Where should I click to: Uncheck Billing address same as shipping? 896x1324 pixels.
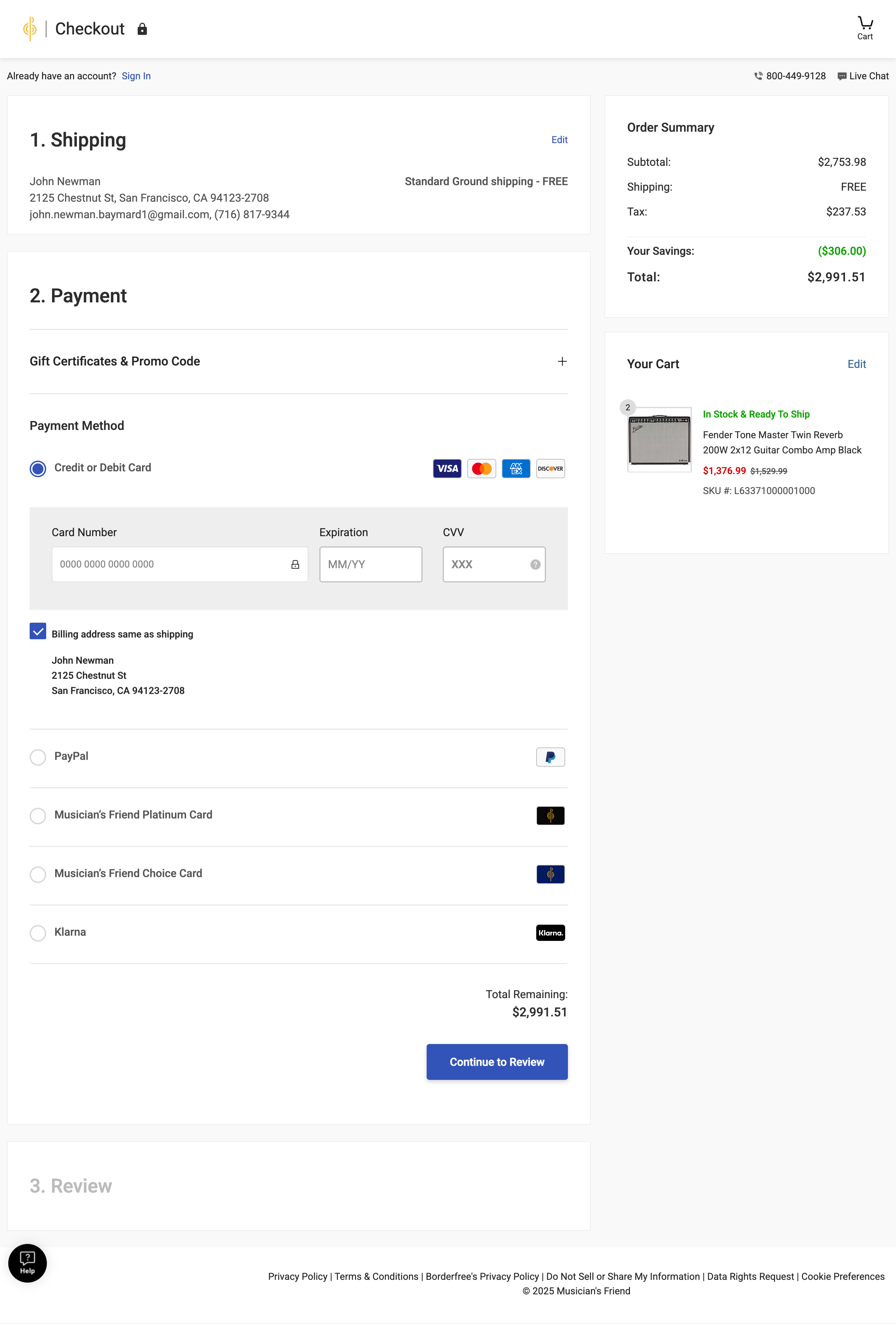coord(38,631)
